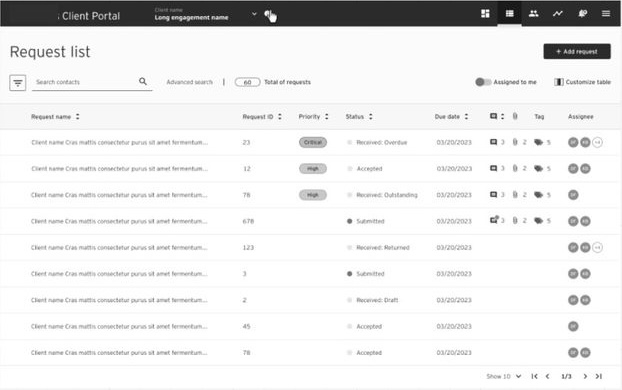The height and width of the screenshot is (390, 622).
Task: Click the Assignee column header
Action: pos(581,117)
